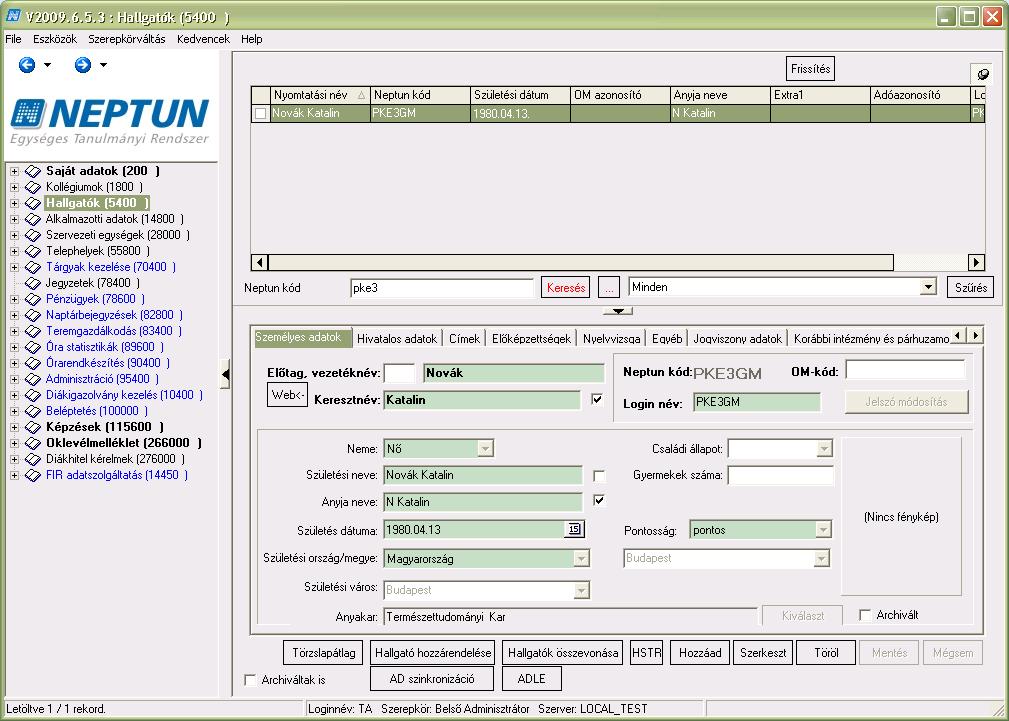Switch to the Hivatalos adatok tab
1009x721 pixels.
(x=397, y=338)
